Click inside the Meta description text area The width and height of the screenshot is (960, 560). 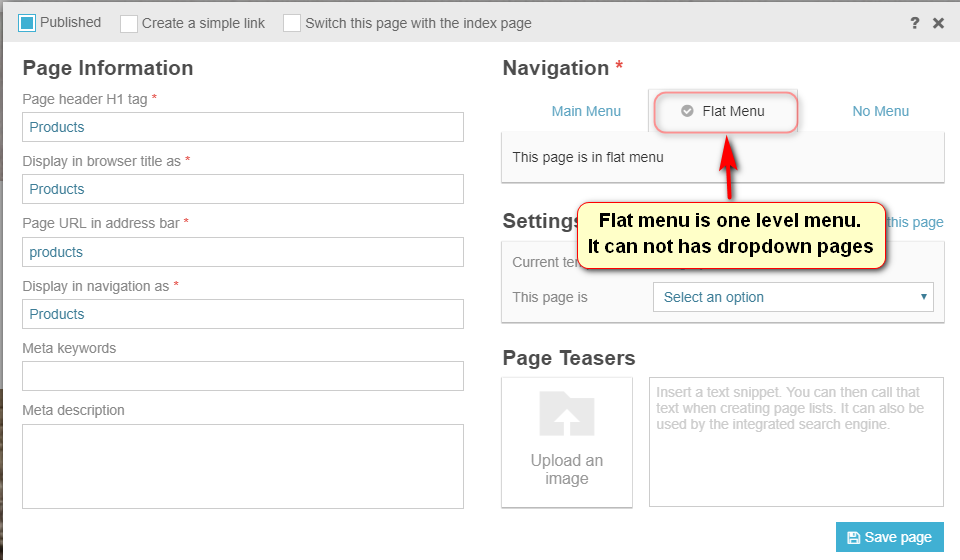pos(243,466)
